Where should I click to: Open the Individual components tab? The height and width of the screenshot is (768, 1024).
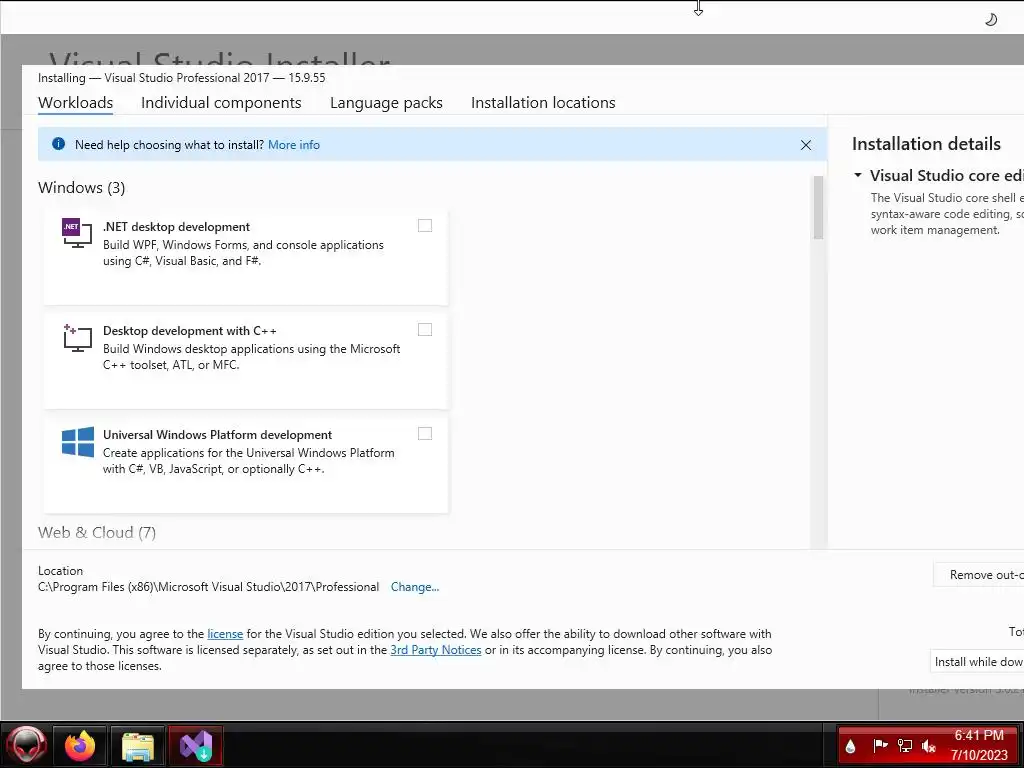[221, 103]
